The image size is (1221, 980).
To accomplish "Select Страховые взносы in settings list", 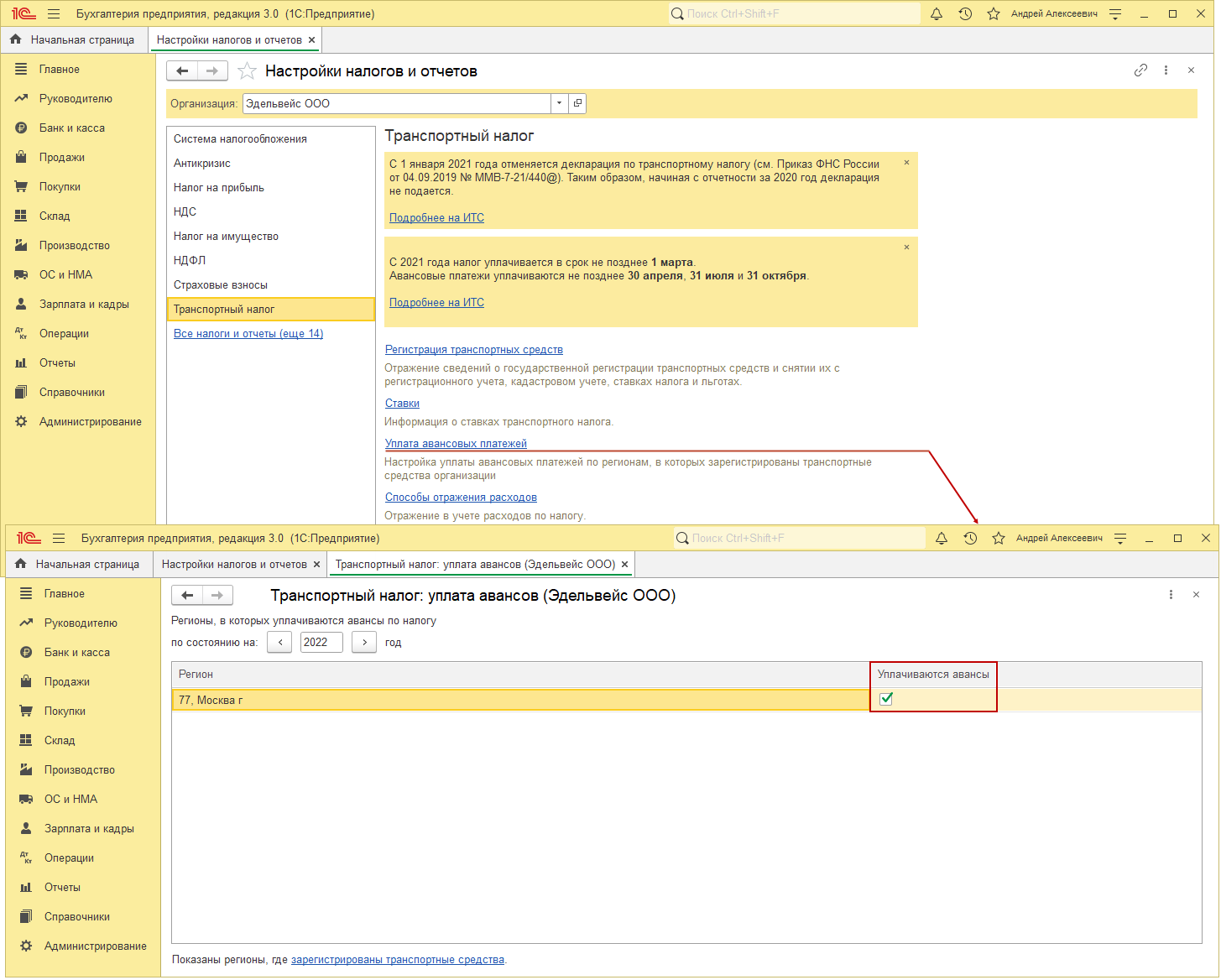I will pos(271,285).
